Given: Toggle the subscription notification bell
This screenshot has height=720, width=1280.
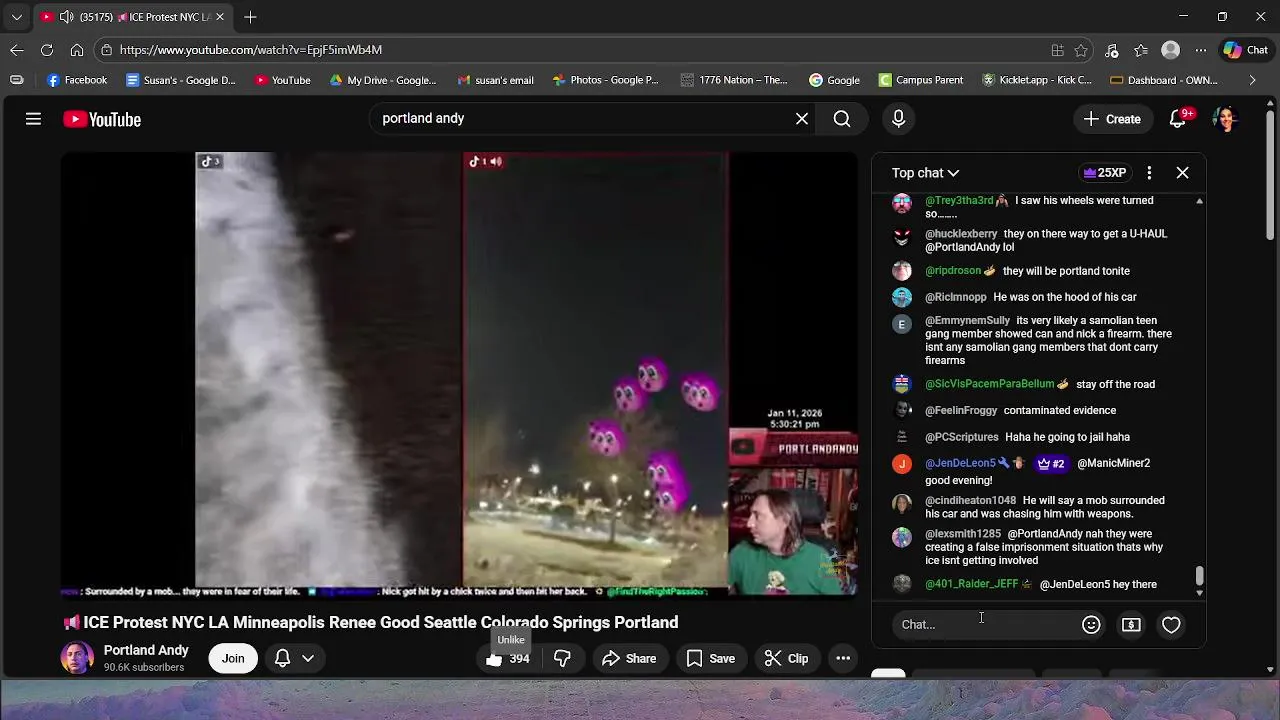Looking at the screenshot, I should [282, 658].
